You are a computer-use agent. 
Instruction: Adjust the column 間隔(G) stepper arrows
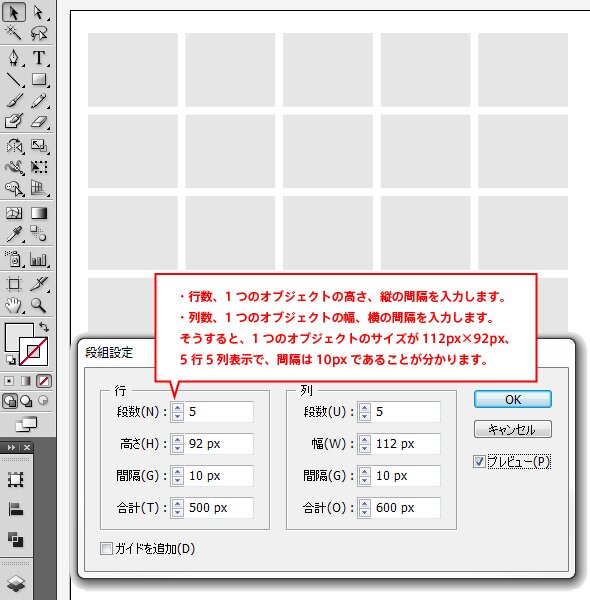pyautogui.click(x=365, y=476)
